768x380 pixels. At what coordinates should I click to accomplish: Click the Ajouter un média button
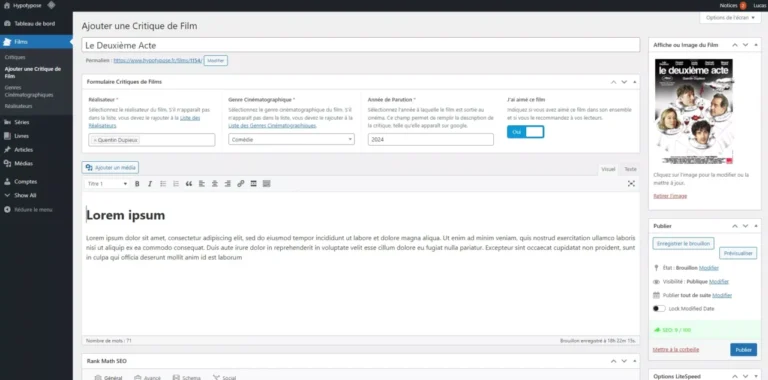coord(110,167)
